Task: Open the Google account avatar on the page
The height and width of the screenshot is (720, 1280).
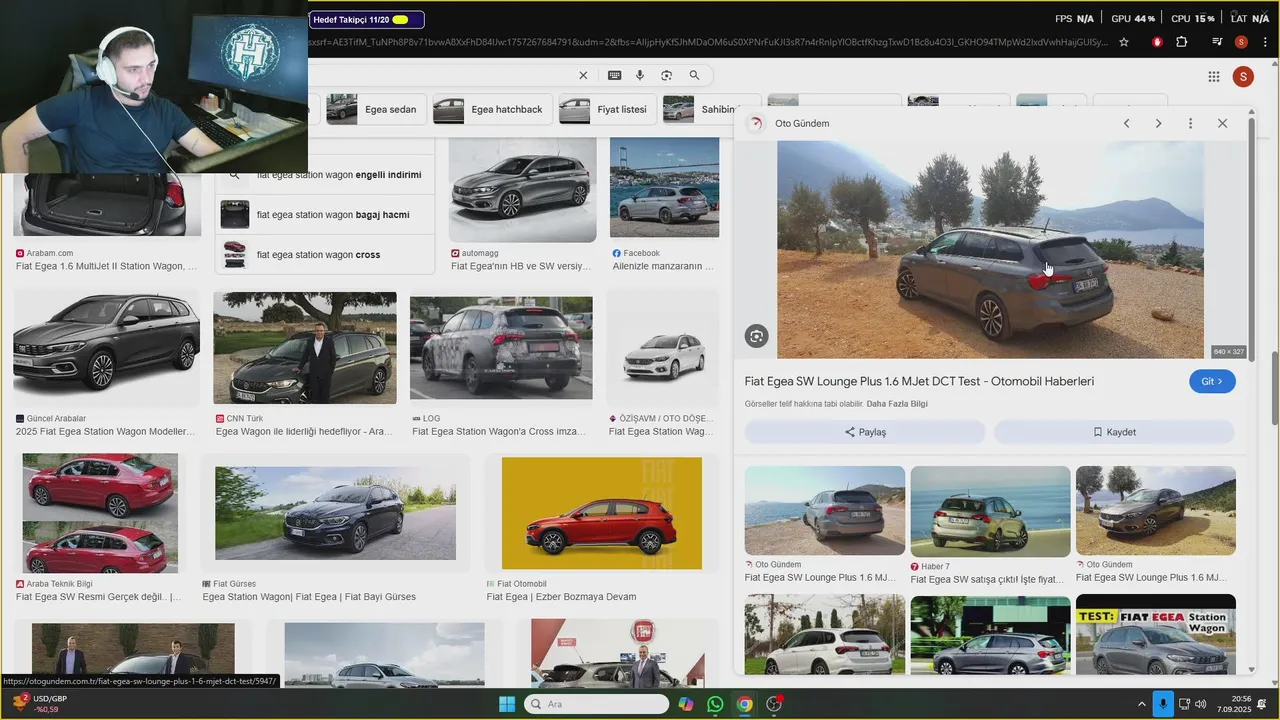Action: 1243,77
